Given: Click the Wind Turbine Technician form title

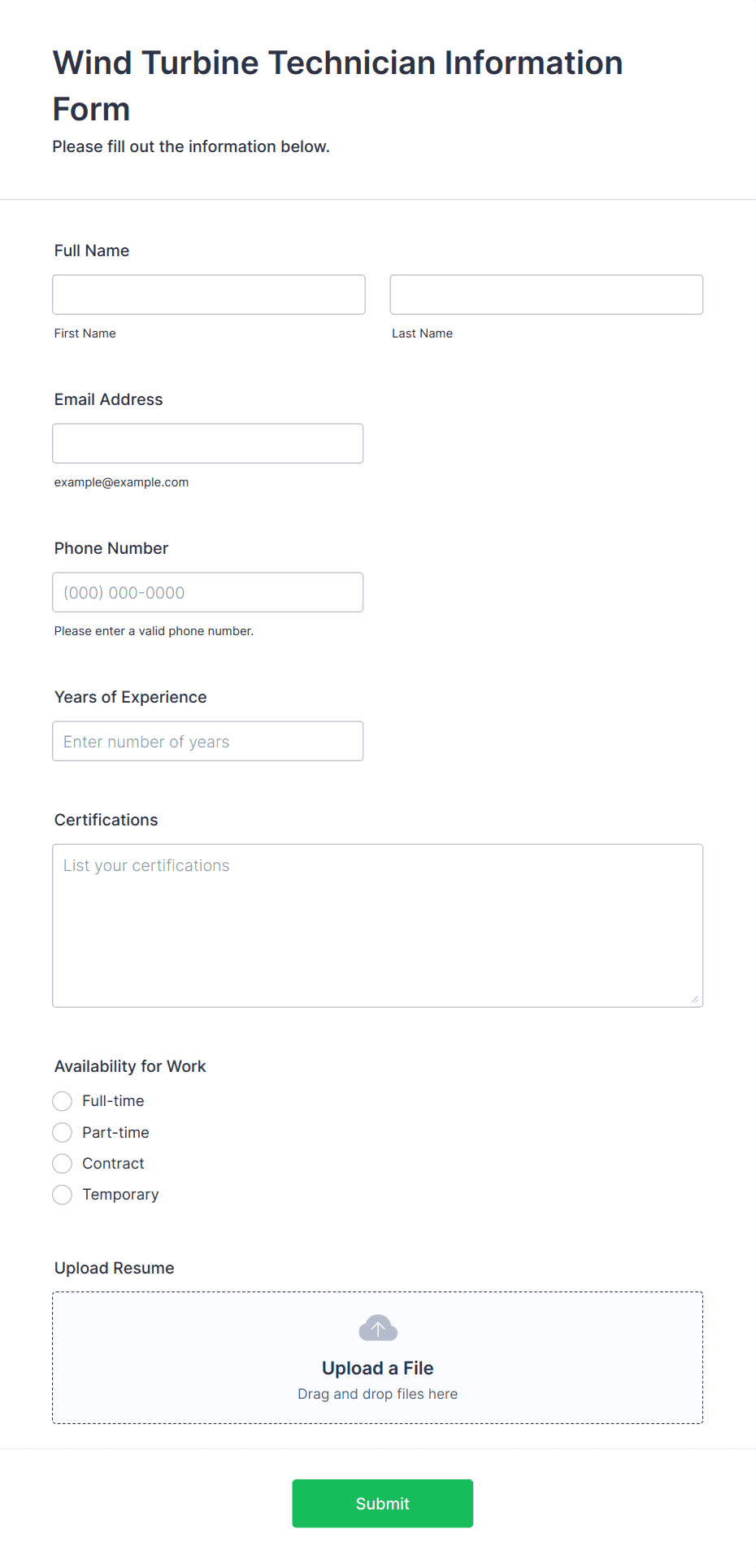Looking at the screenshot, I should [x=337, y=85].
